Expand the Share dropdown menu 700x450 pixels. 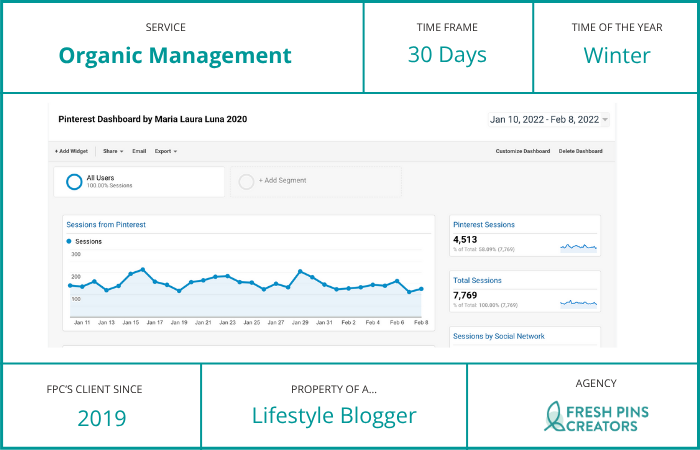point(112,151)
